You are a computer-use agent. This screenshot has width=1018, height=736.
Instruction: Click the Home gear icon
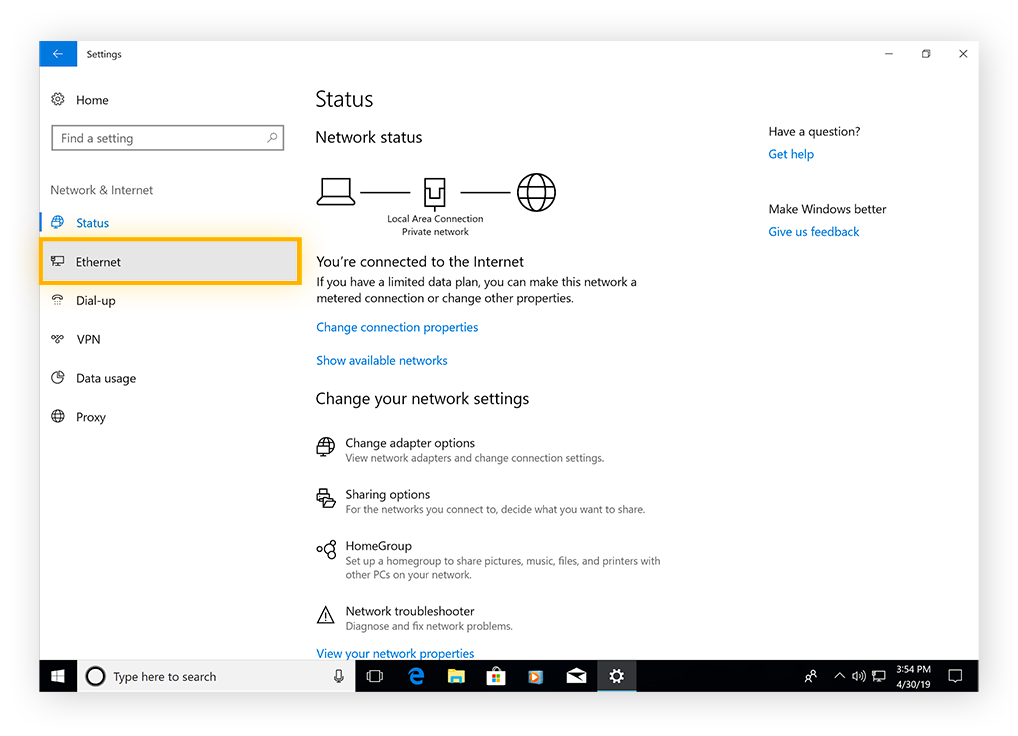58,100
